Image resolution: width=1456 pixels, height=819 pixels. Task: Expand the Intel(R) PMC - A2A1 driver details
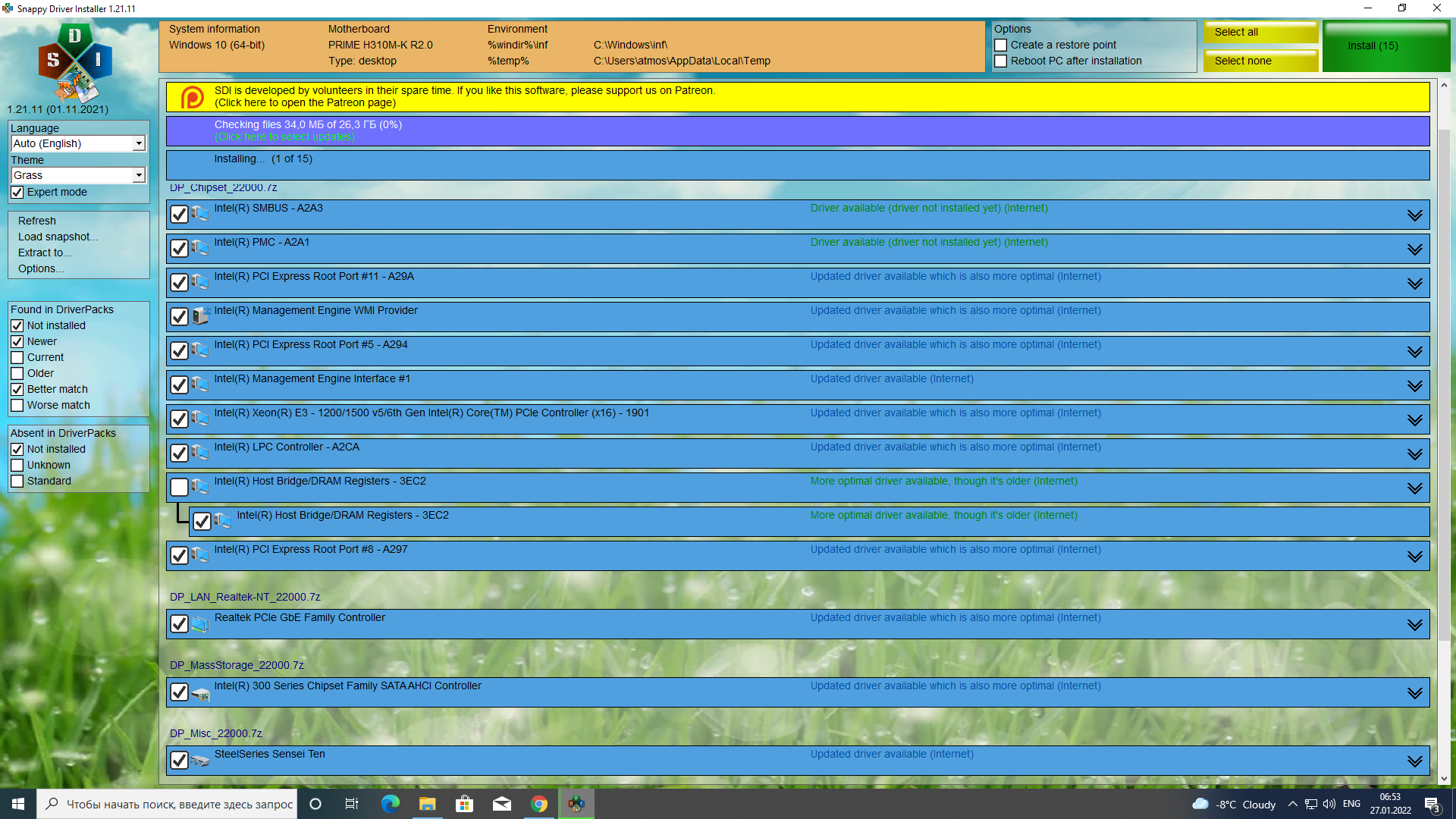click(x=1414, y=249)
